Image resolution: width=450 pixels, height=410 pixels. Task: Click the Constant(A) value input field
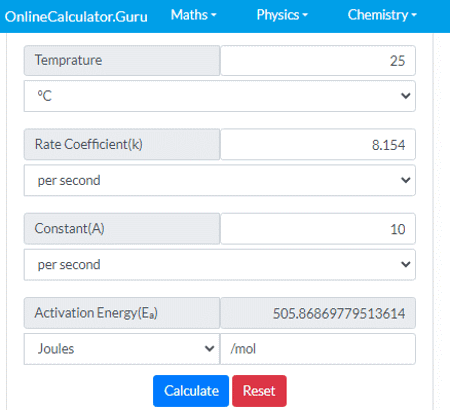point(318,229)
